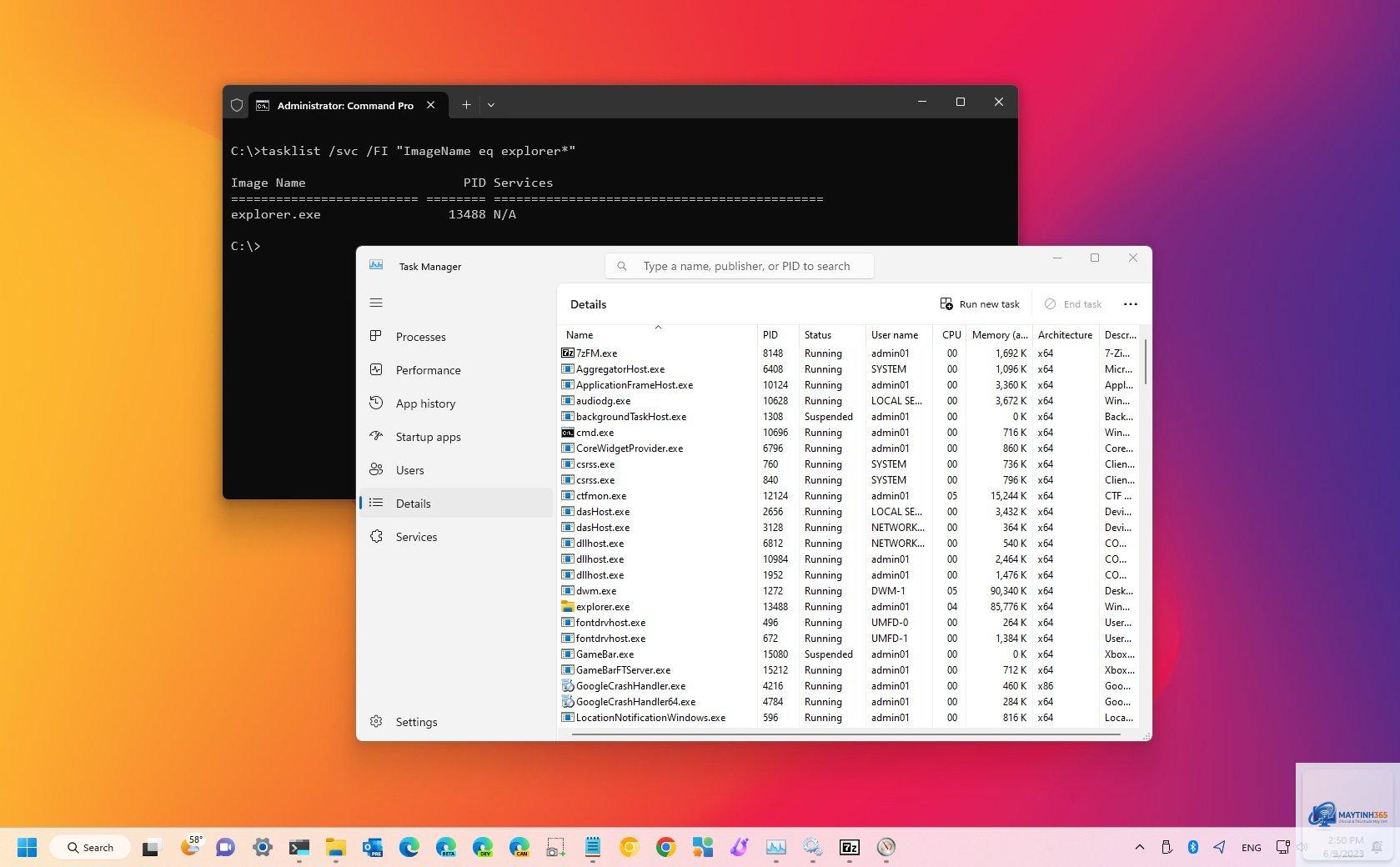Screen dimensions: 1400x867
Task: Sort by the Memory column header
Action: [x=999, y=334]
